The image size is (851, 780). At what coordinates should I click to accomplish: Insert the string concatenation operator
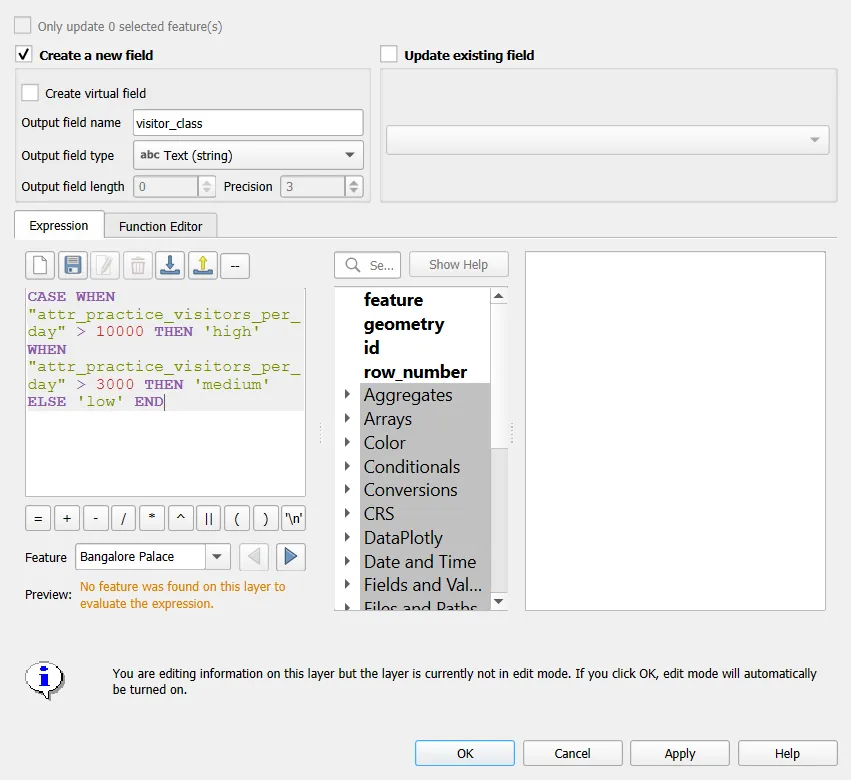pos(209,519)
